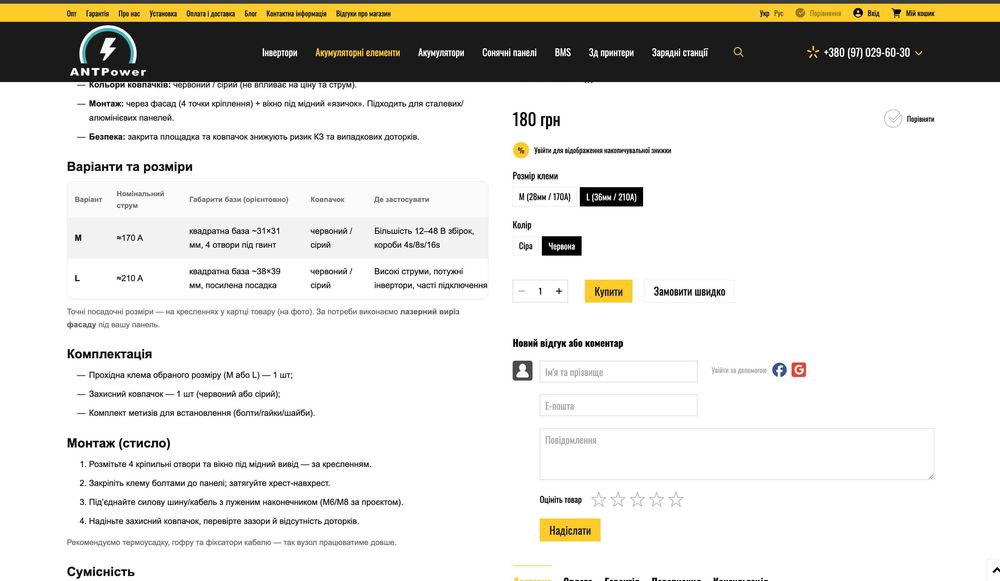Click the 'Монтаж (стисло)' heading
Viewport: 1000px width, 581px height.
(119, 443)
